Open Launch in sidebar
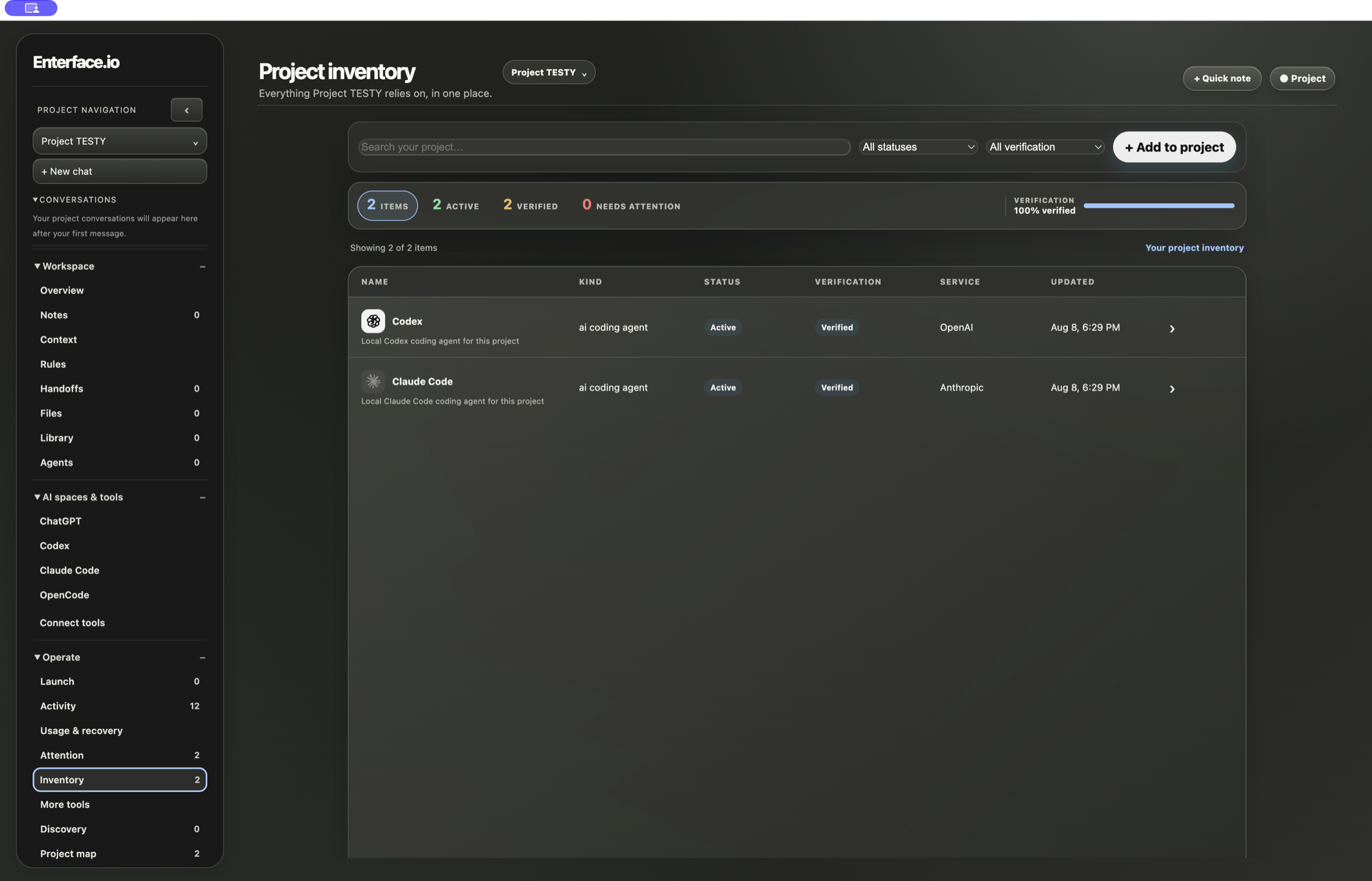 pos(120,681)
